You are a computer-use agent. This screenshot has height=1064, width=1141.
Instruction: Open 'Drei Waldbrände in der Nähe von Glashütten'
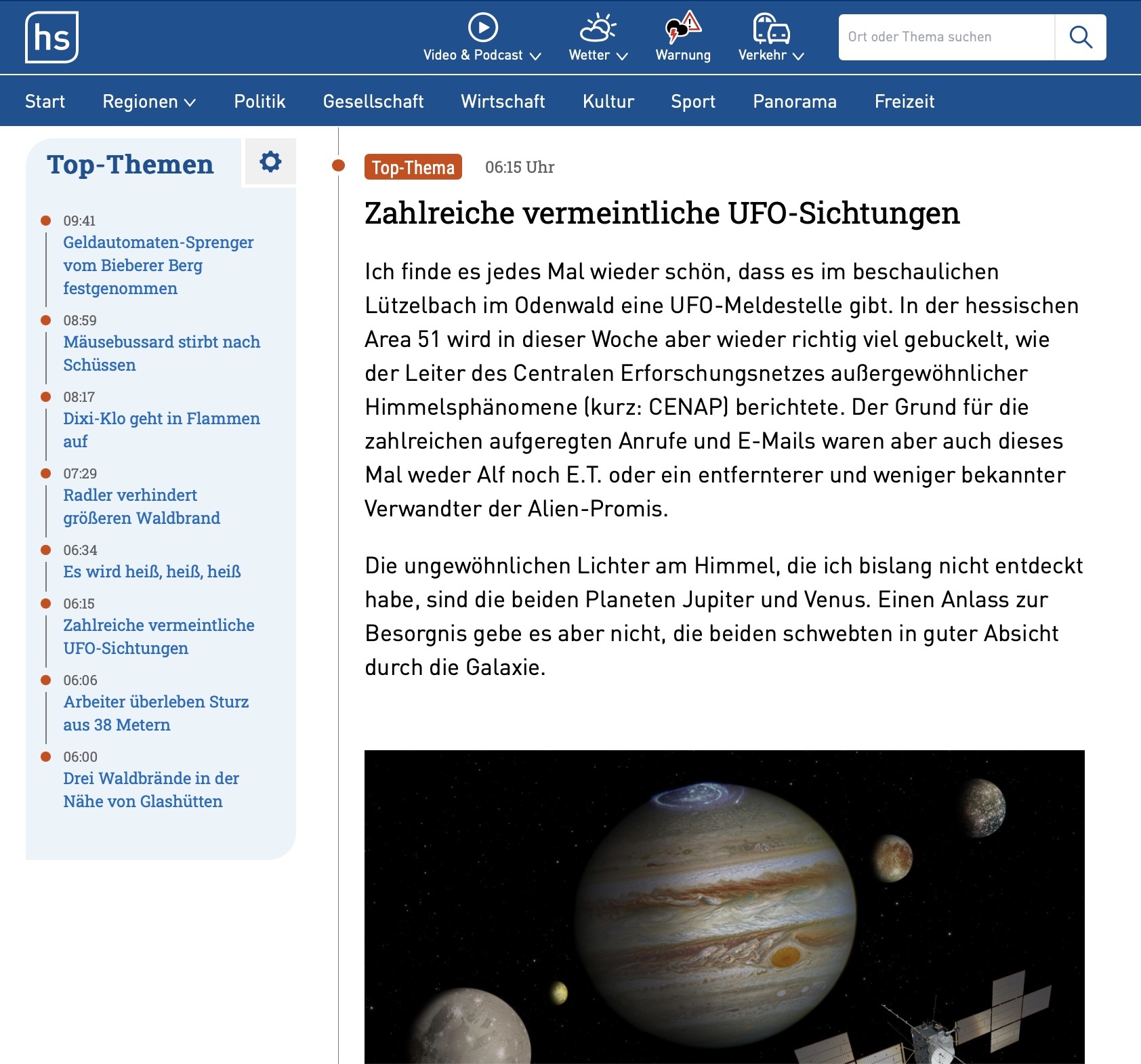click(x=151, y=790)
